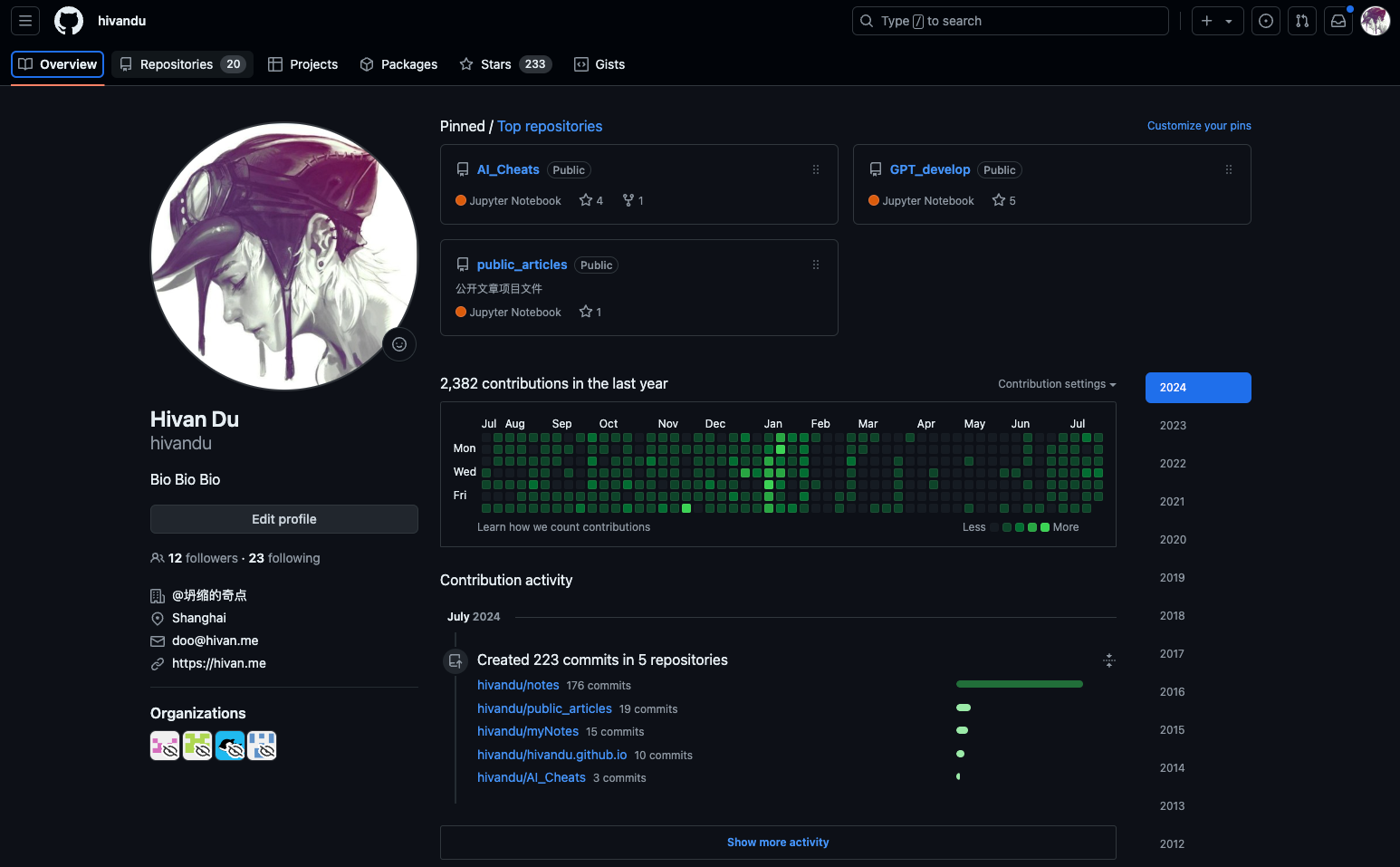The height and width of the screenshot is (867, 1400).
Task: Open hivandu/notes repository link
Action: coord(518,685)
